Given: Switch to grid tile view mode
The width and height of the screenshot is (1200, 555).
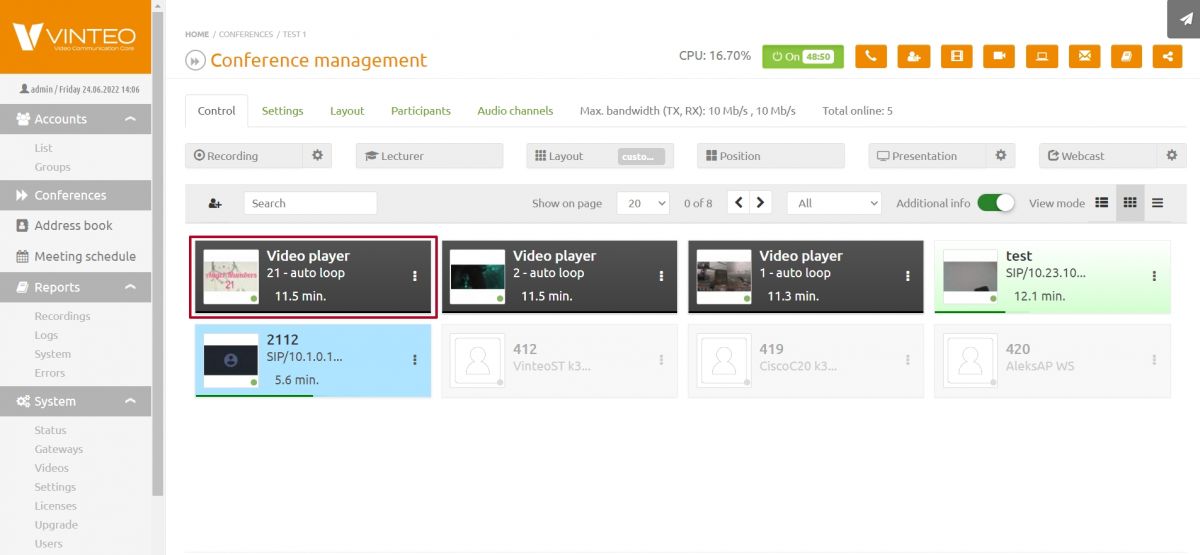Looking at the screenshot, I should point(1130,203).
